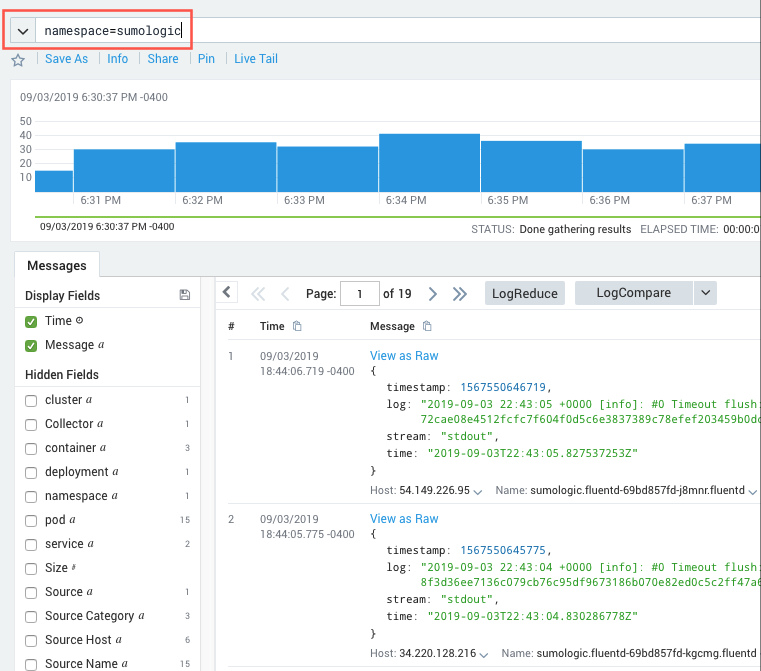Jump to the last results page
Screen dimensions: 761x671
[x=460, y=294]
